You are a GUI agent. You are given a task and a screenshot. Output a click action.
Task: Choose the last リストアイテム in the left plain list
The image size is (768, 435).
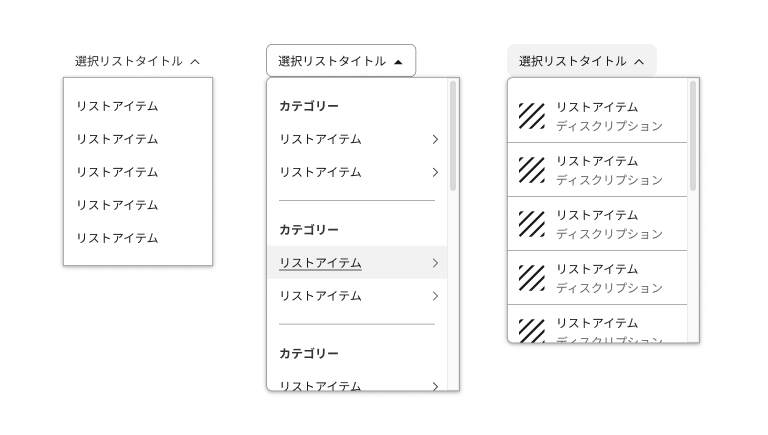tap(117, 238)
